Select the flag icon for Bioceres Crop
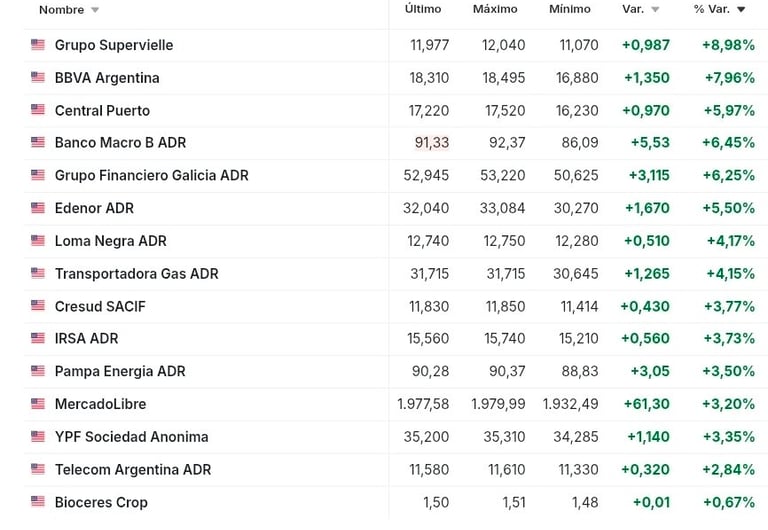The width and height of the screenshot is (768, 530). click(x=38, y=501)
